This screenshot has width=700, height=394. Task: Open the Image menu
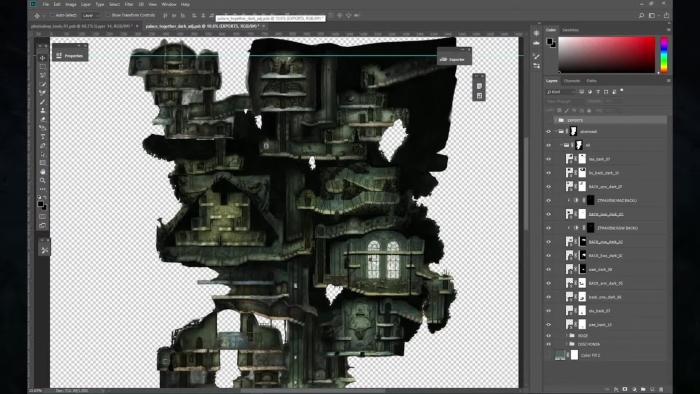[x=71, y=4]
